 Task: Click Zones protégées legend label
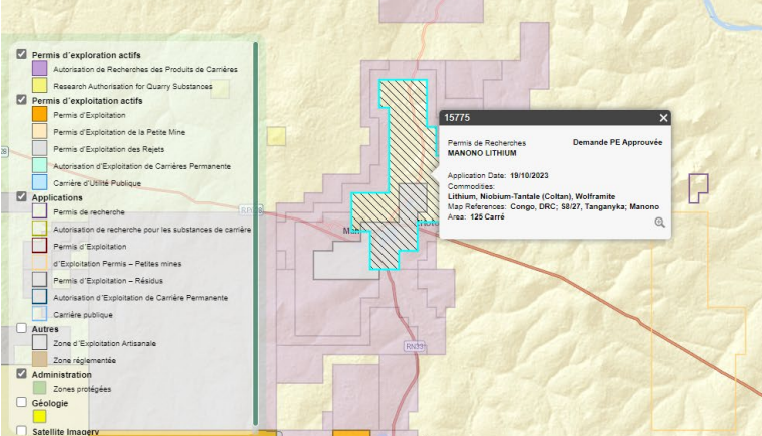(82, 389)
